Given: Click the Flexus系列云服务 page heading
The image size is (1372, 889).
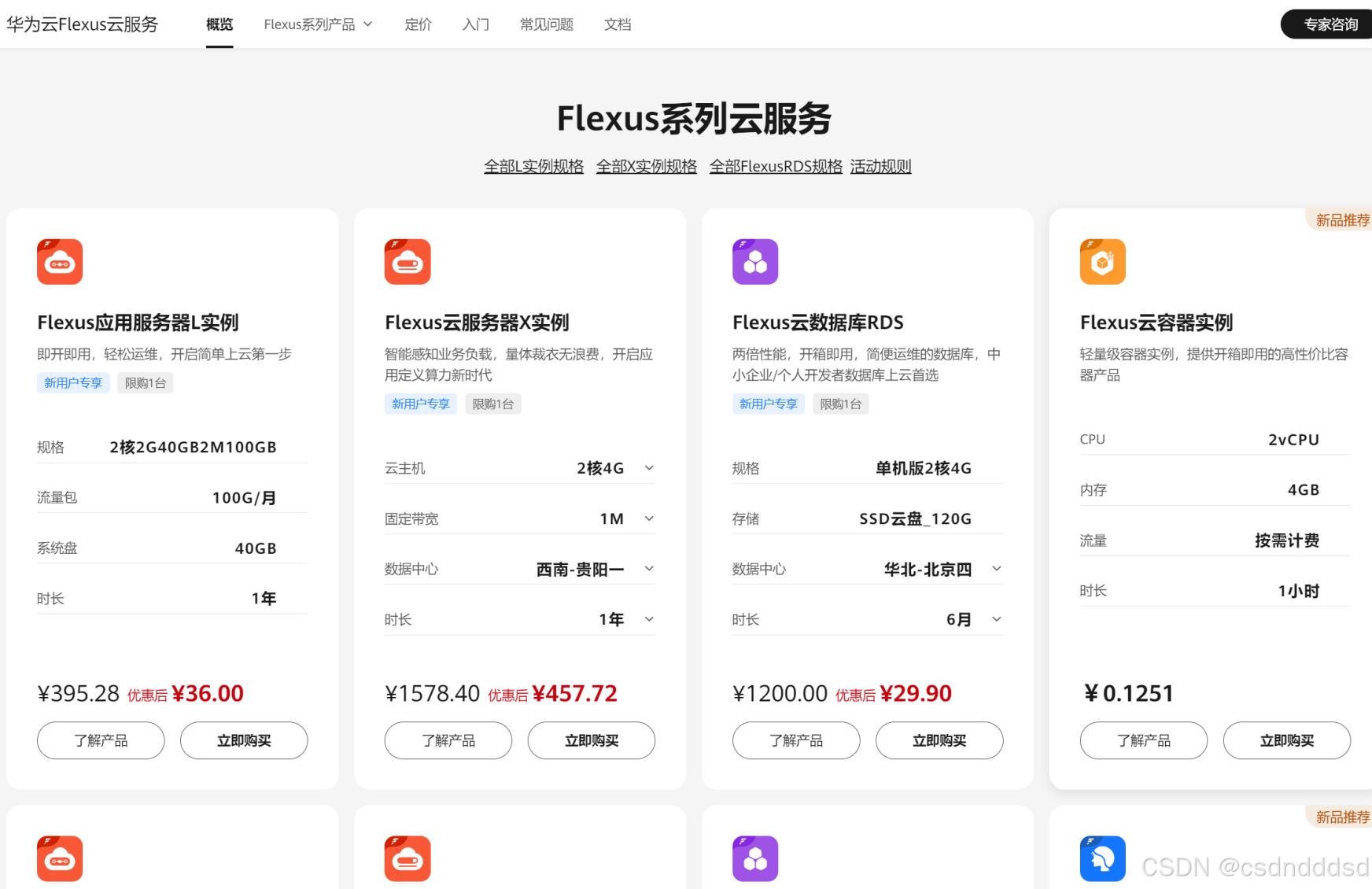Looking at the screenshot, I should (x=694, y=119).
